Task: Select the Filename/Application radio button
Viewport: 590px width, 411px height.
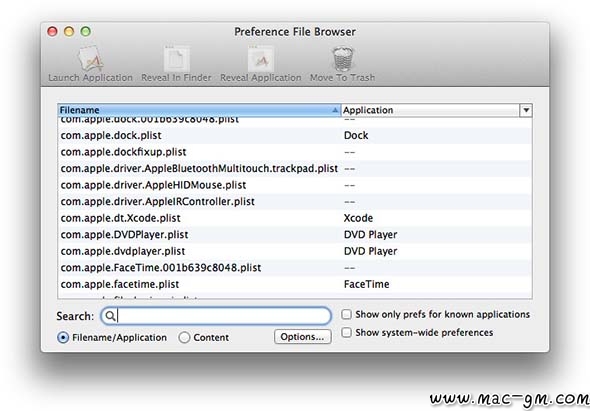Action: tap(63, 338)
